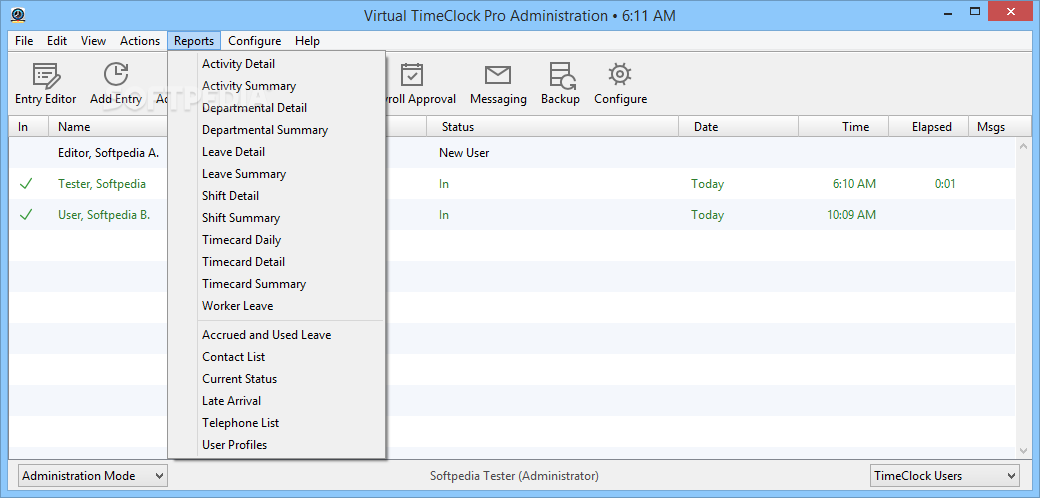Select the User, Softpedia B. row
The height and width of the screenshot is (498, 1040).
(511, 215)
